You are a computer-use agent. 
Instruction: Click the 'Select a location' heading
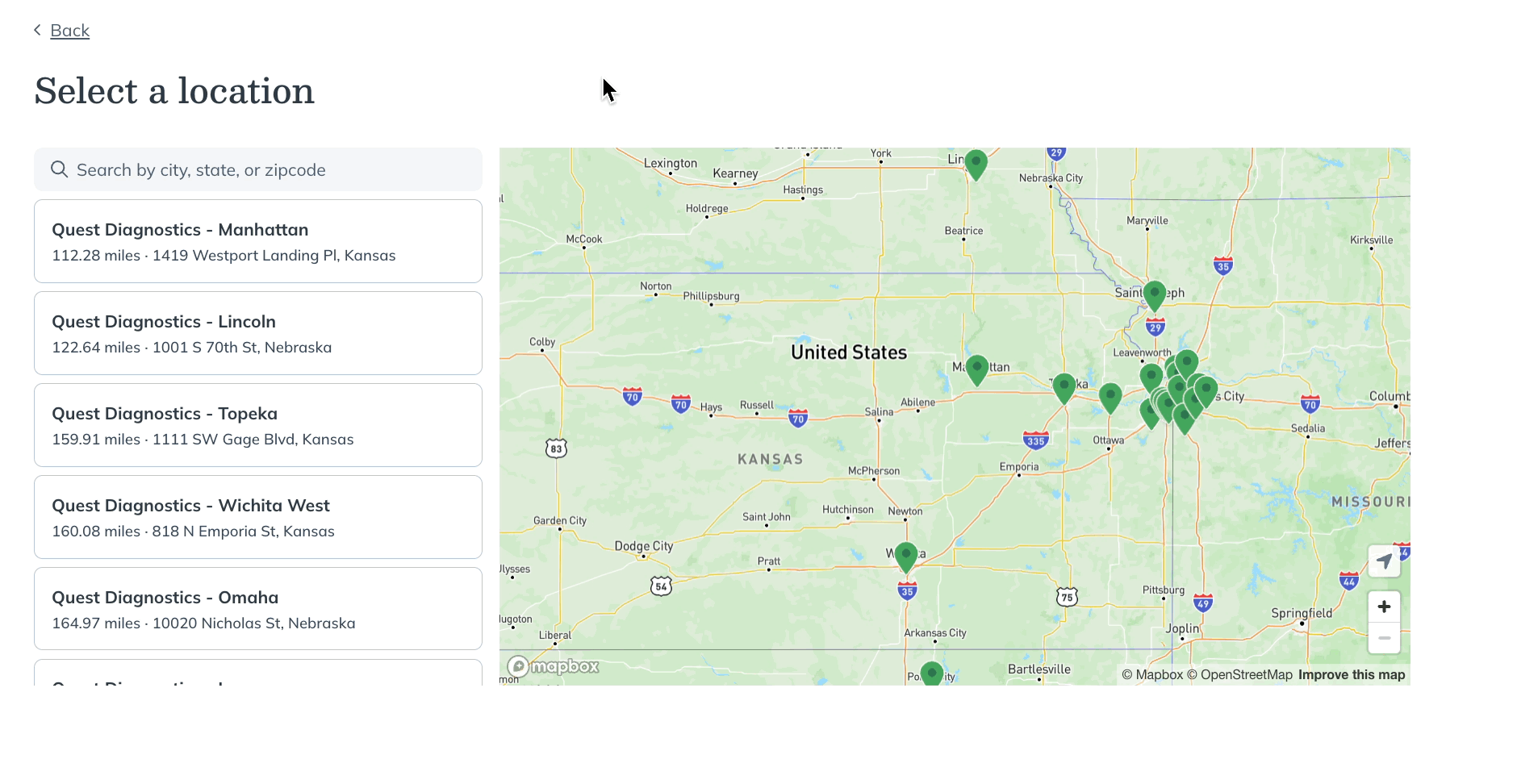pos(174,90)
